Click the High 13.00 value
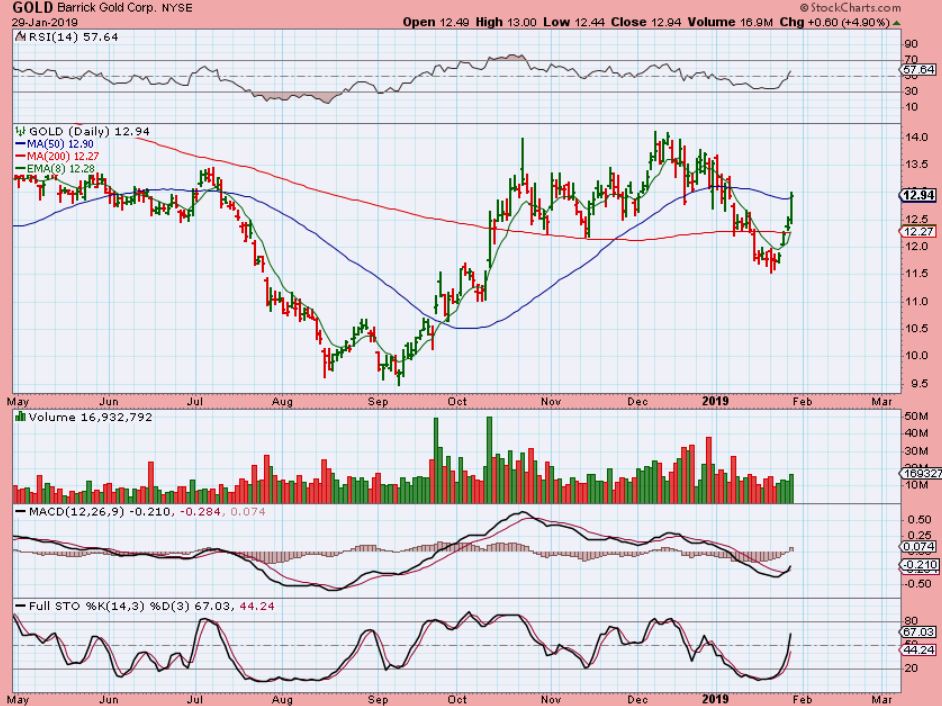942x706 pixels. coord(506,22)
